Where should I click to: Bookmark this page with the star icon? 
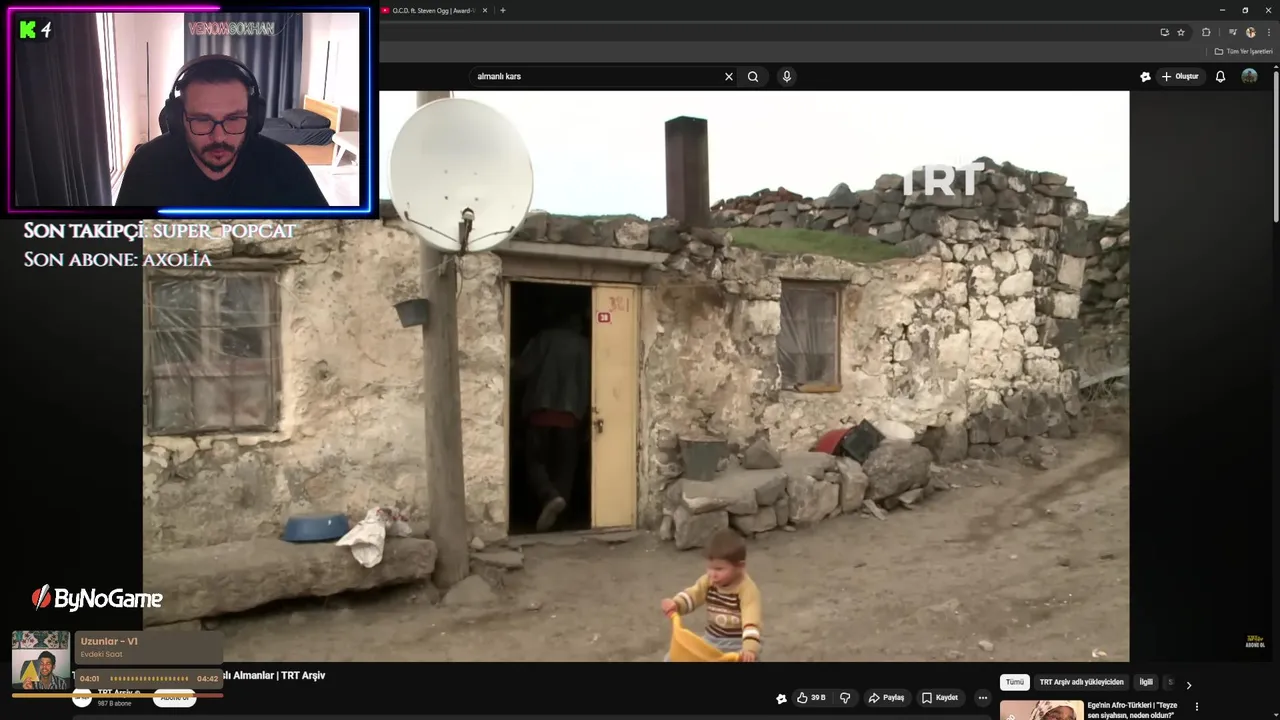[x=1180, y=32]
